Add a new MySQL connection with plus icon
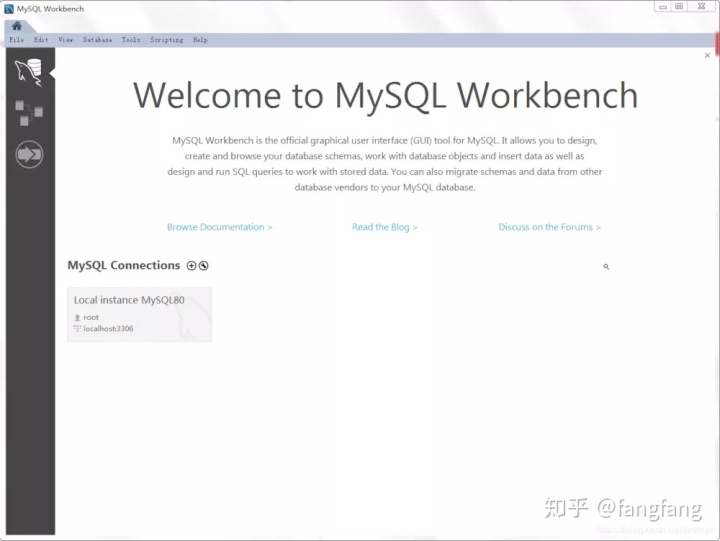This screenshot has height=541, width=720. click(191, 265)
